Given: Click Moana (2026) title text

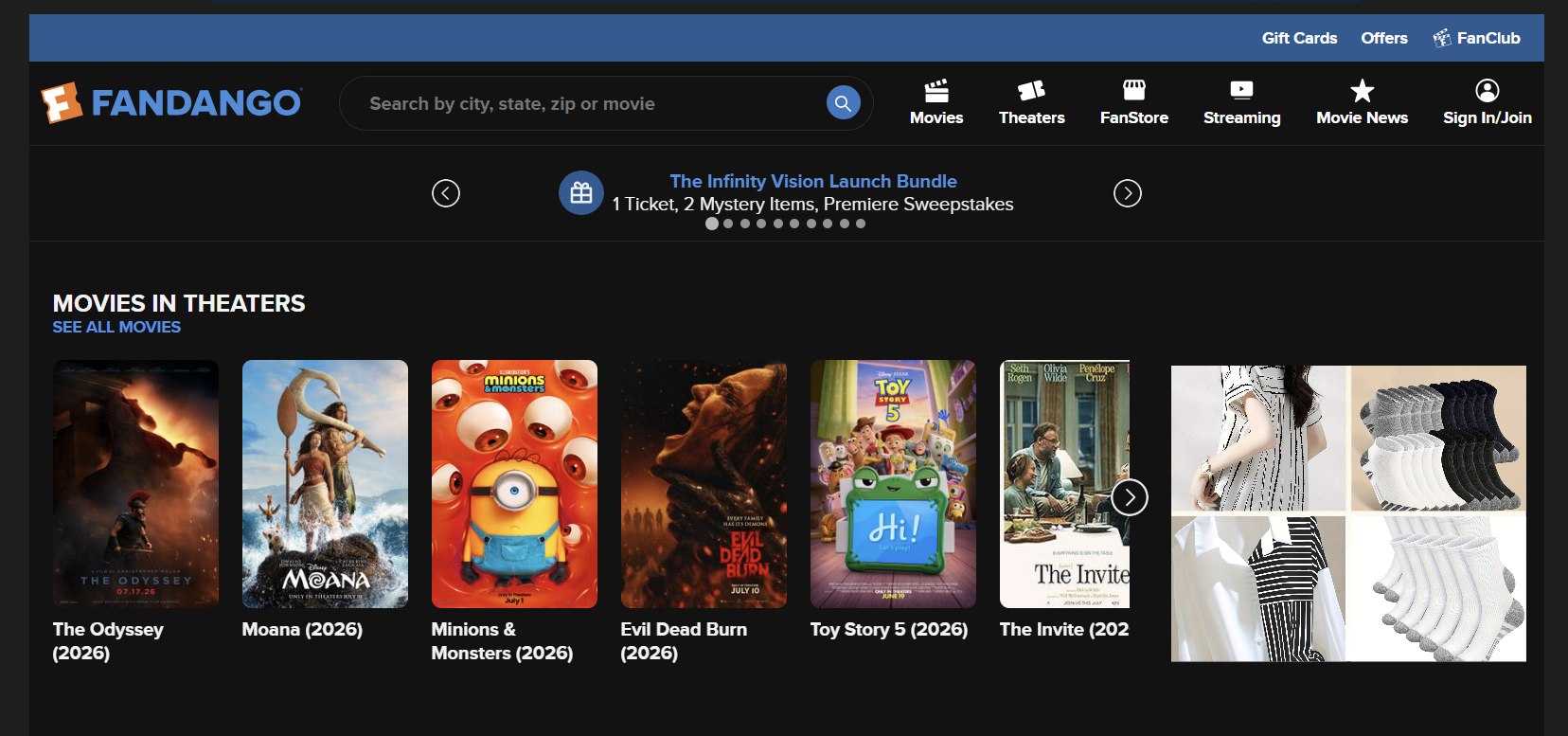Looking at the screenshot, I should pos(302,629).
